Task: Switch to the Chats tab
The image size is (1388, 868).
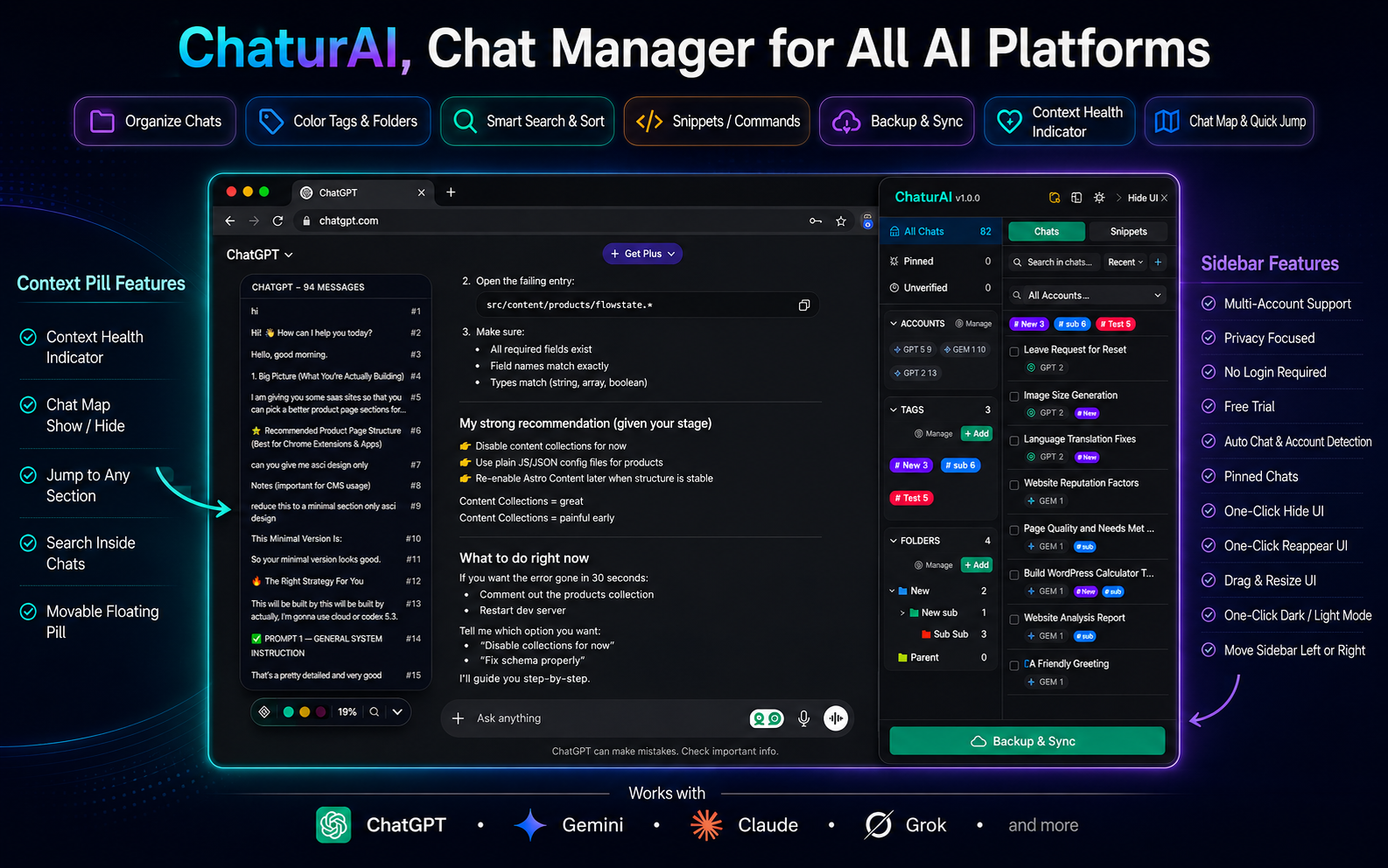Action: tap(1047, 232)
